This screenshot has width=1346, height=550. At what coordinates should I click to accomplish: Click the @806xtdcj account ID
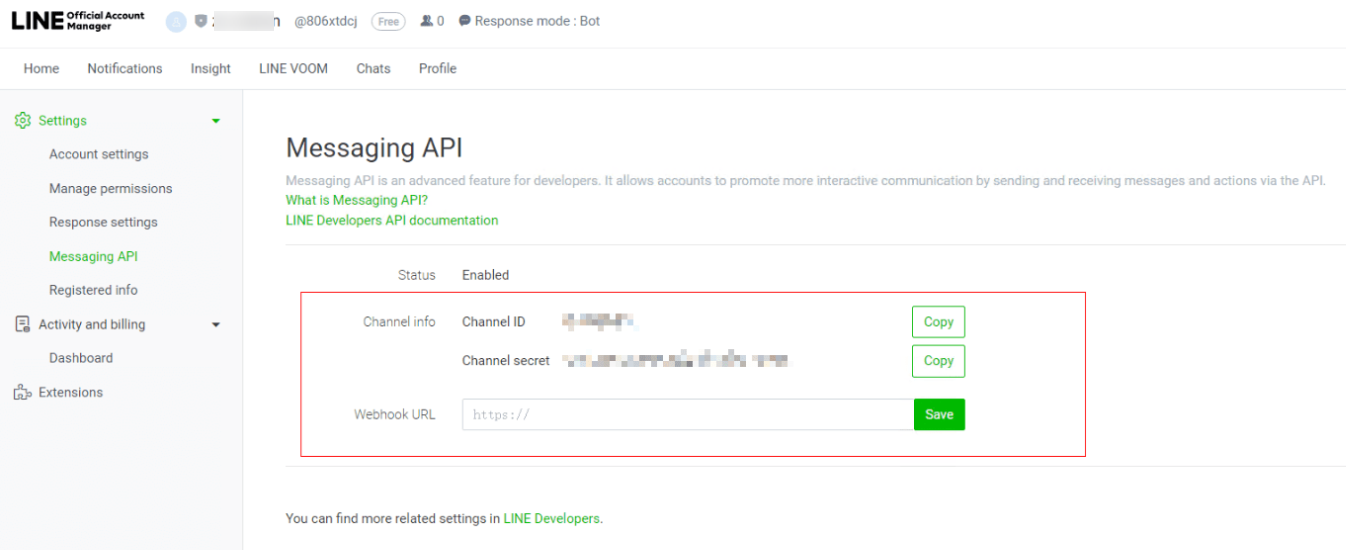tap(325, 21)
